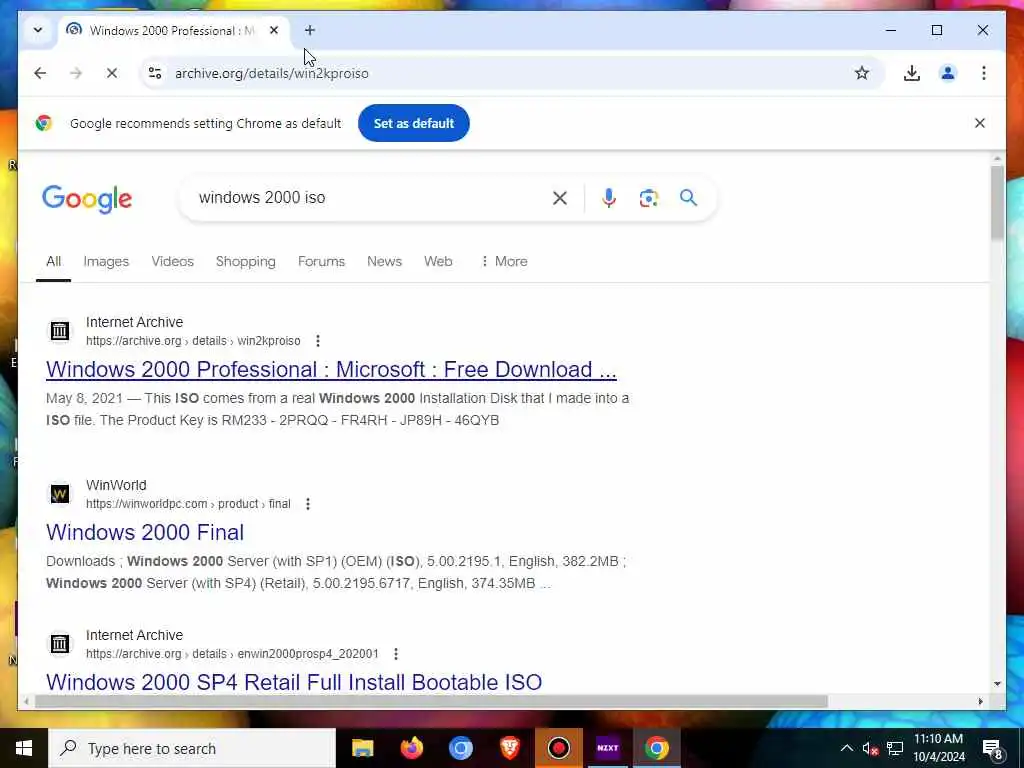Dismiss the default browser infobar
1024x768 pixels.
coord(980,123)
